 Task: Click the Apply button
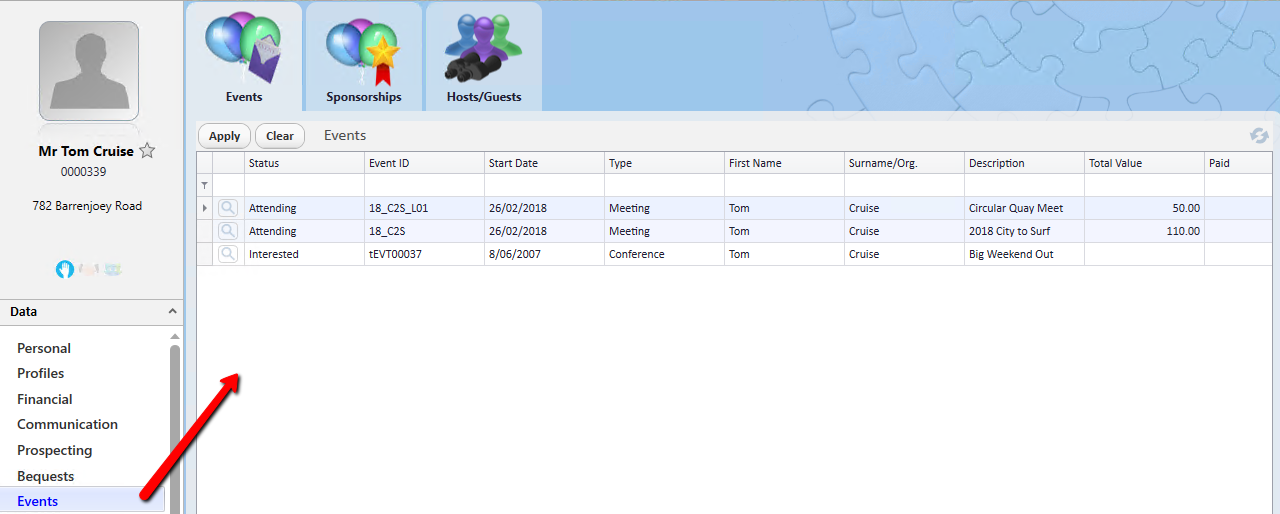pyautogui.click(x=224, y=136)
